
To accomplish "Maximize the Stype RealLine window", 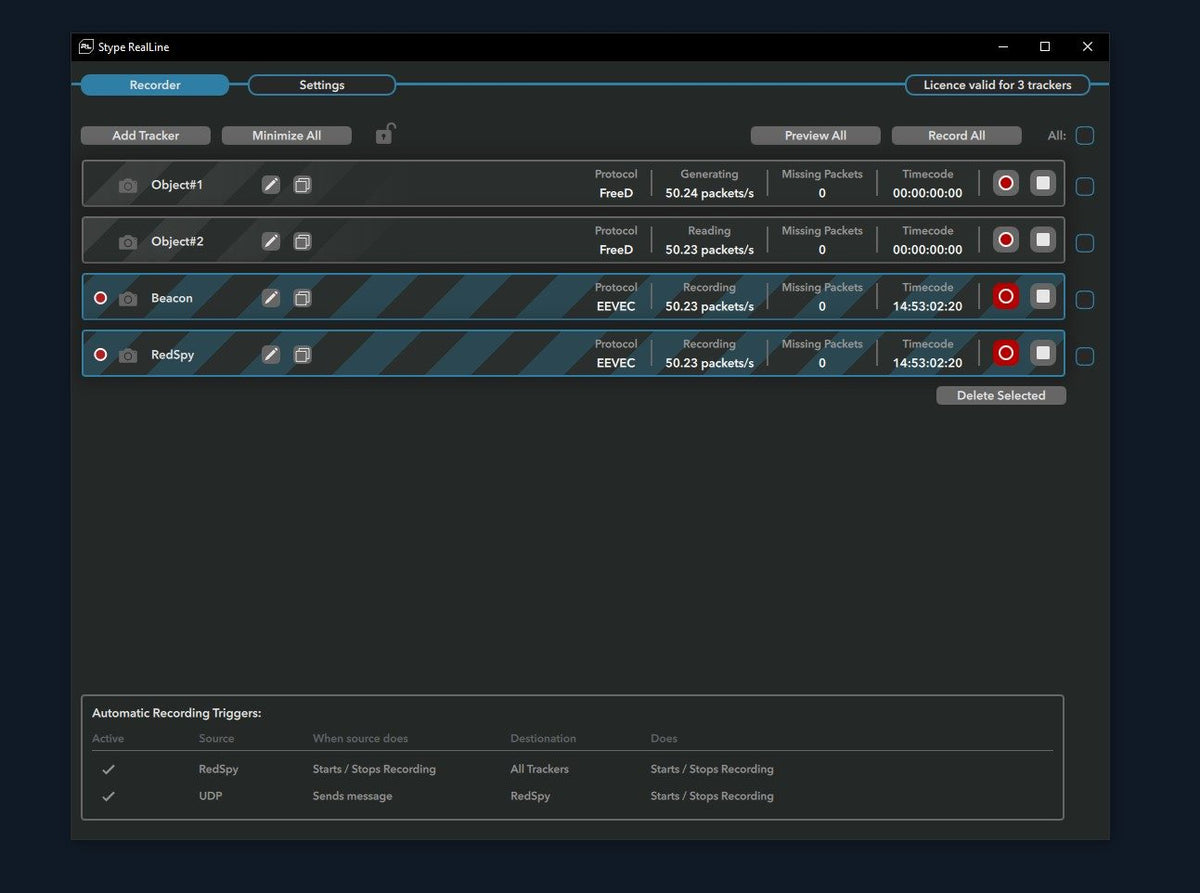I will [x=1045, y=47].
